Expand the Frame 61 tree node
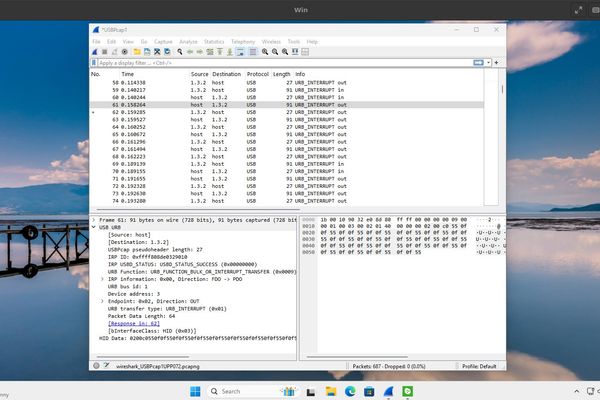 94,220
